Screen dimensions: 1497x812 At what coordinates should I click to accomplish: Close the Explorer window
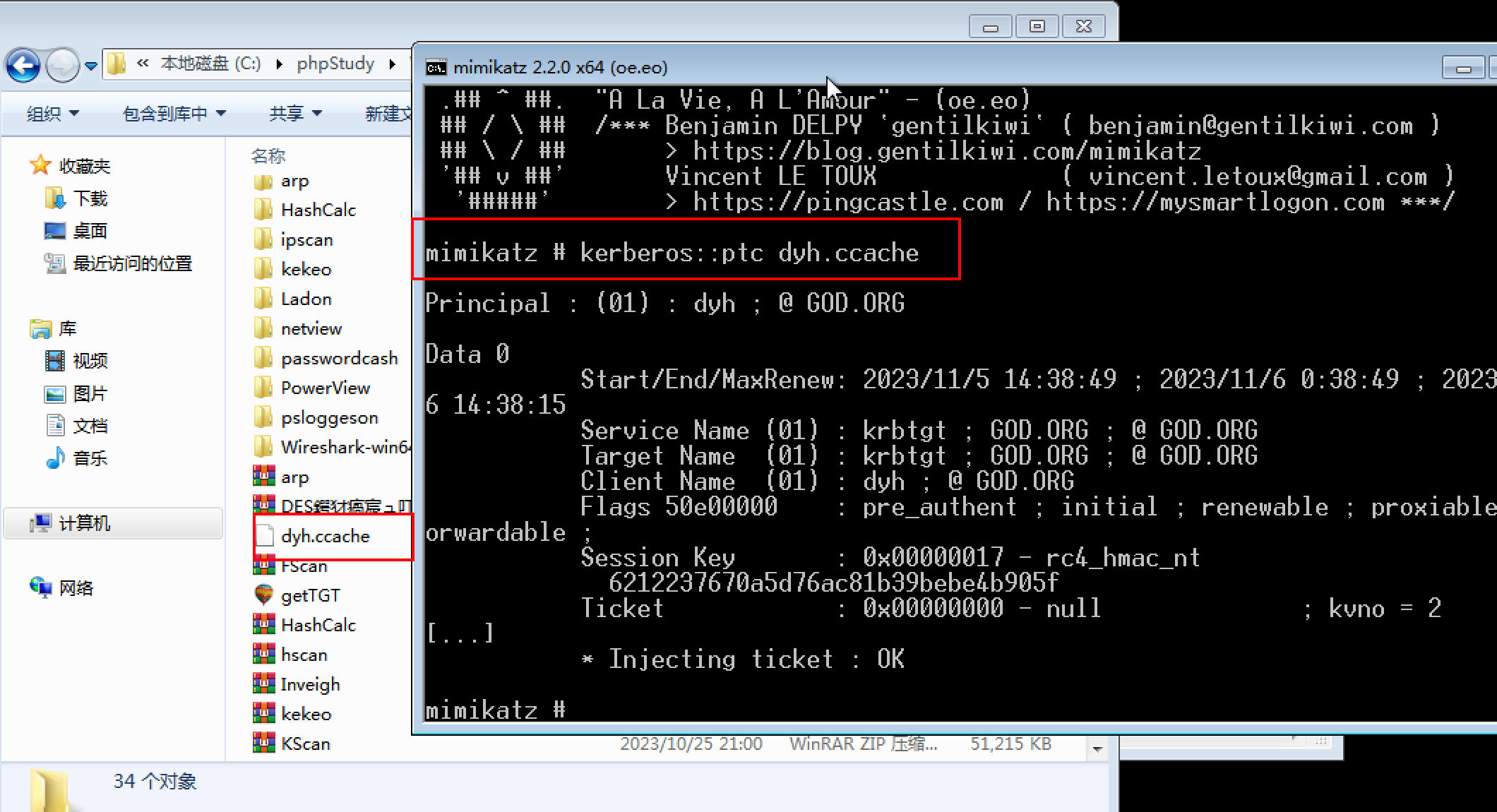[x=1084, y=27]
